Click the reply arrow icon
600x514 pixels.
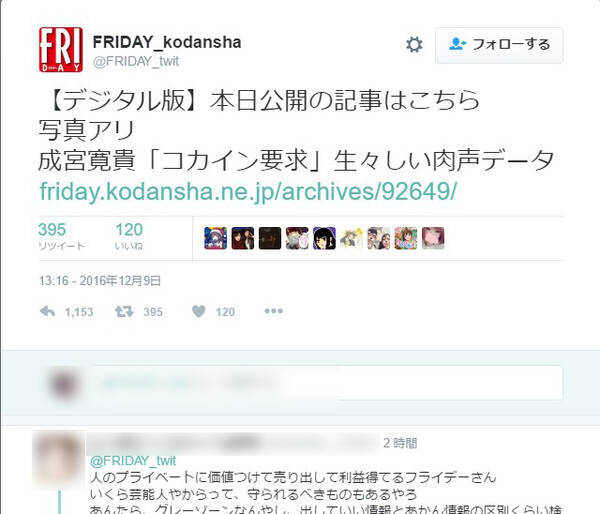click(x=47, y=311)
